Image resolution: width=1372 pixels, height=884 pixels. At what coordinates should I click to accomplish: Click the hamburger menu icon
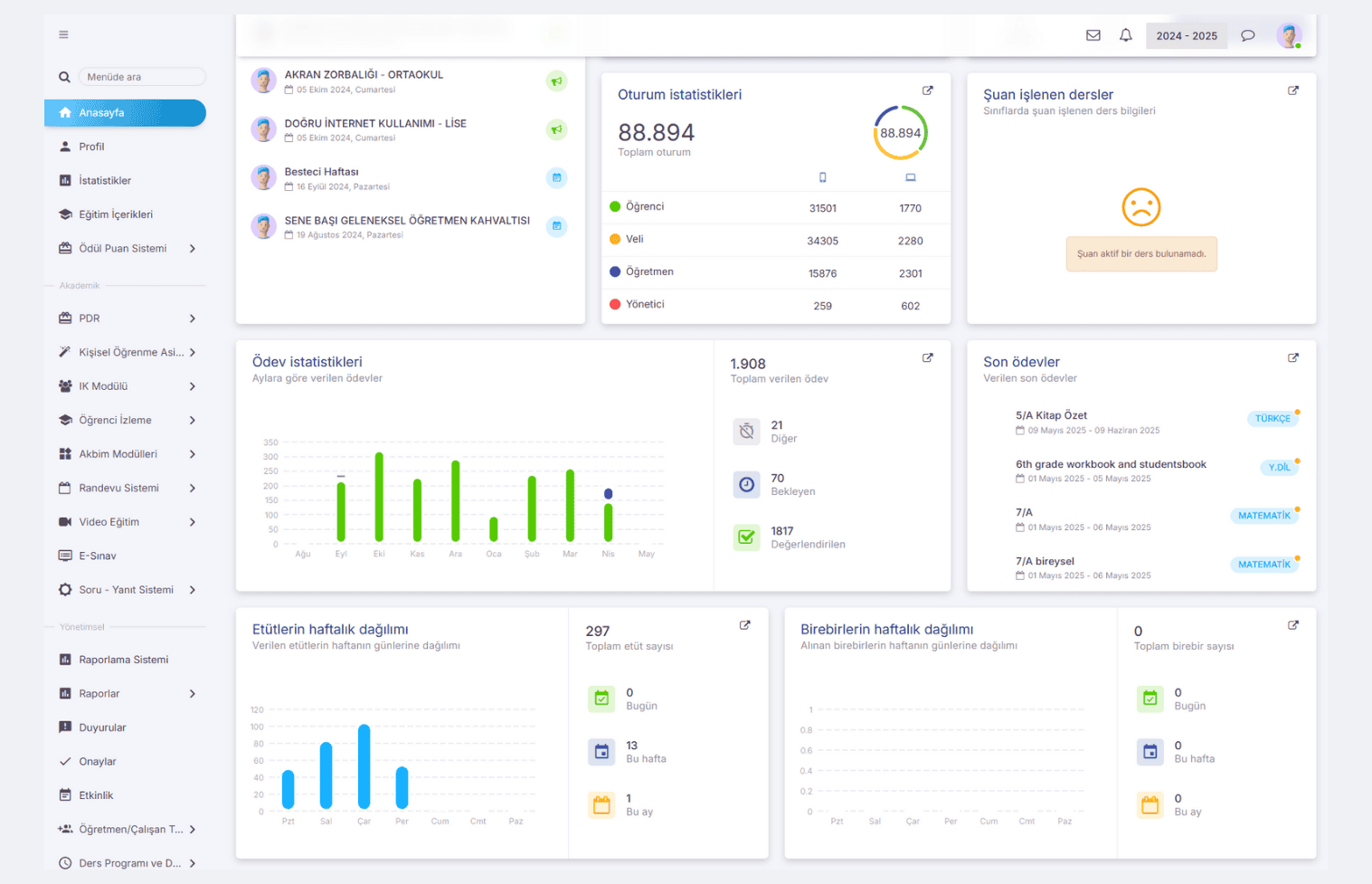tap(63, 35)
